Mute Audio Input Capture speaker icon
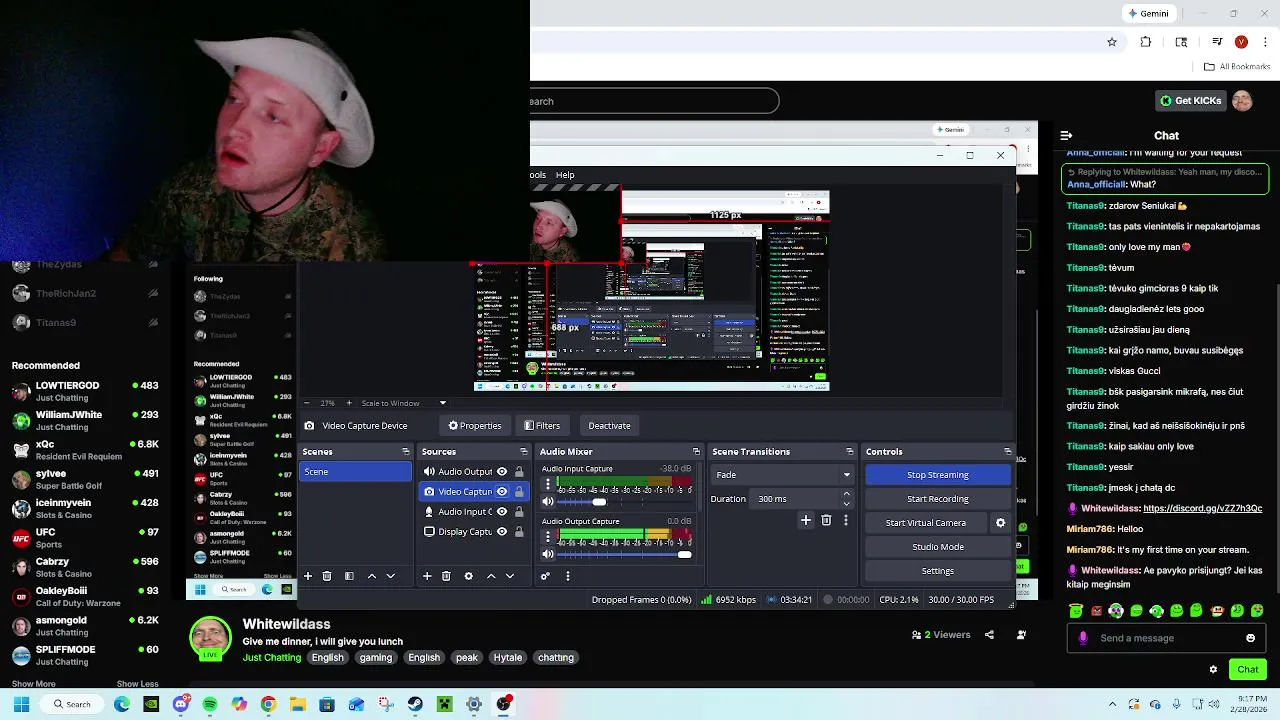The image size is (1280, 720). (x=548, y=502)
